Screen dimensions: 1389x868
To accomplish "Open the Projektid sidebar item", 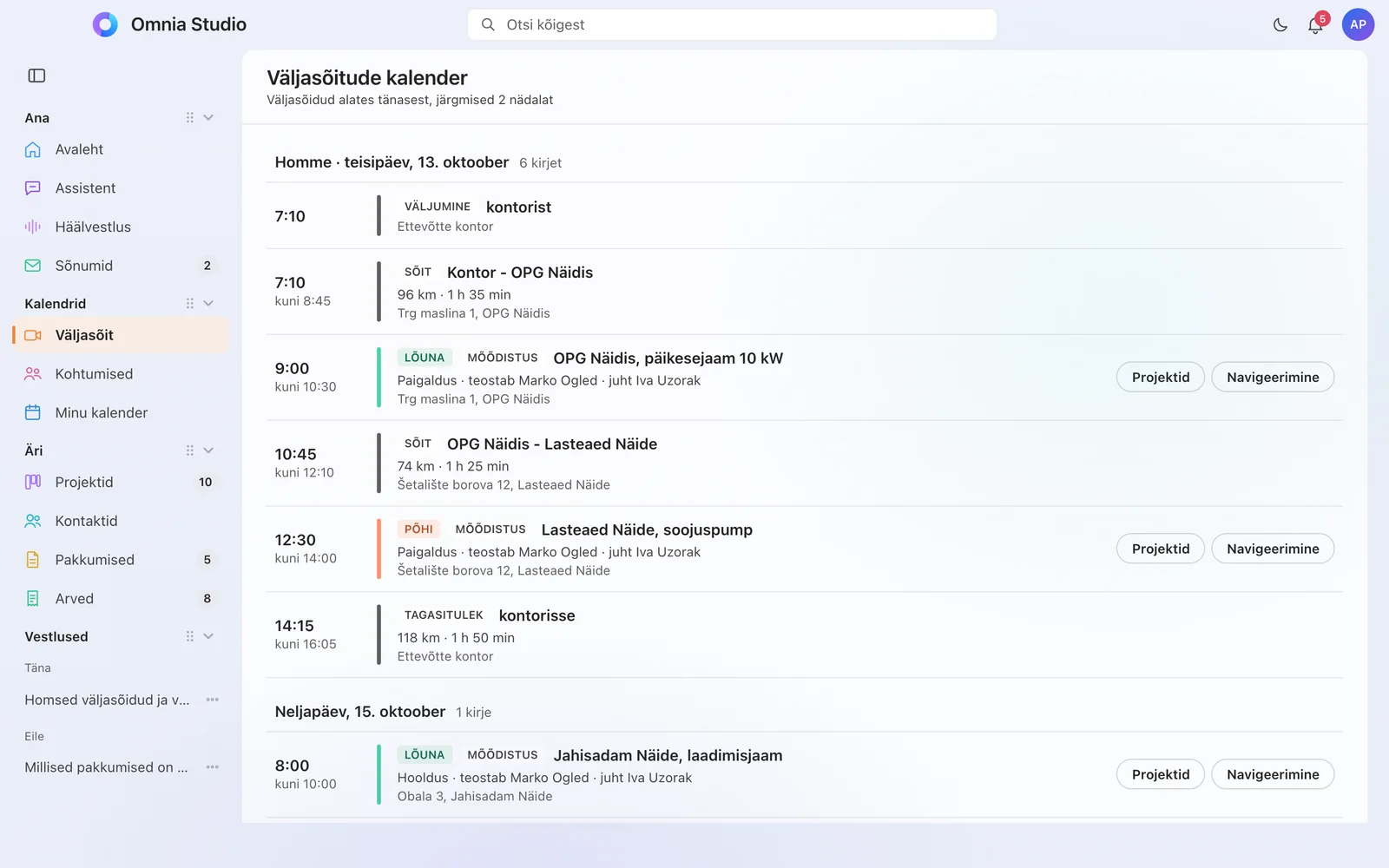I will (121, 482).
